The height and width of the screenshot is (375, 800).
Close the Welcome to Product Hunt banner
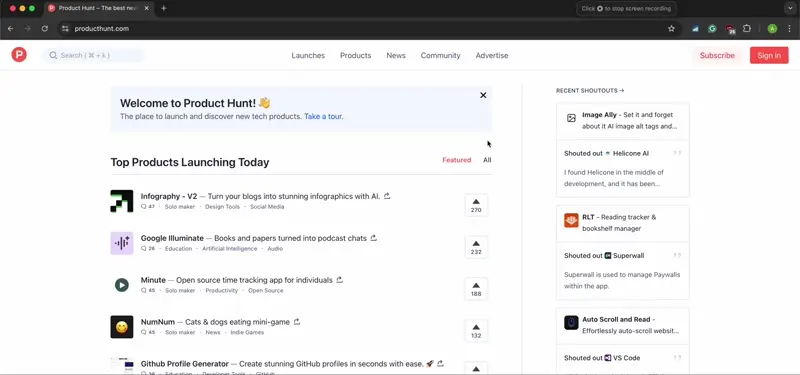(x=483, y=95)
